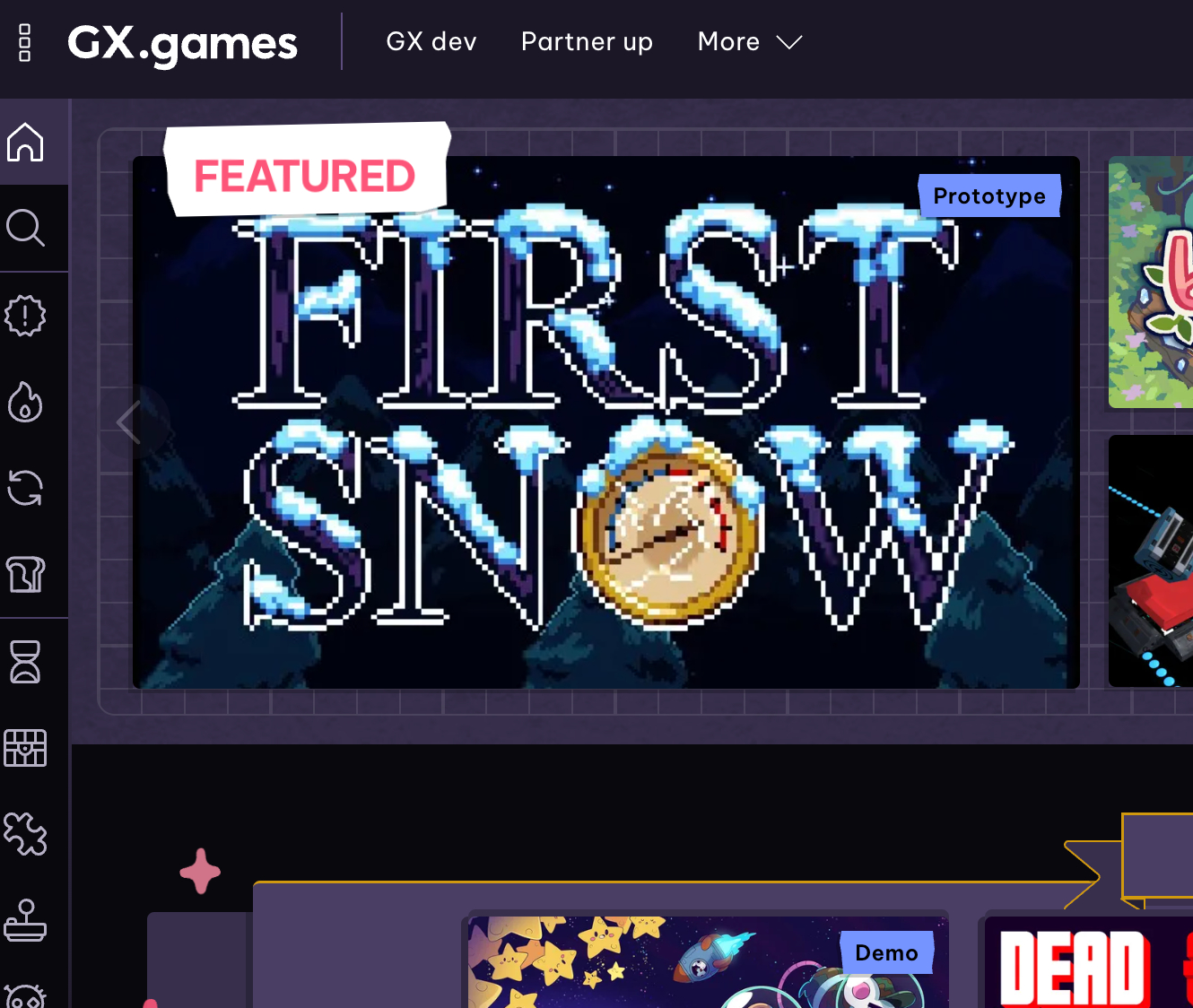Click the circular refresh arrows sidebar icon
This screenshot has width=1193, height=1008.
[25, 488]
